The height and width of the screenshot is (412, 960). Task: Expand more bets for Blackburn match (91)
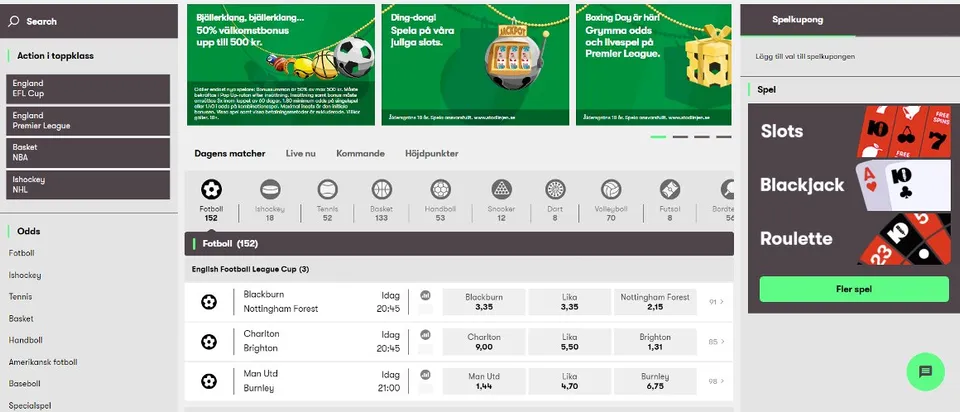point(716,302)
